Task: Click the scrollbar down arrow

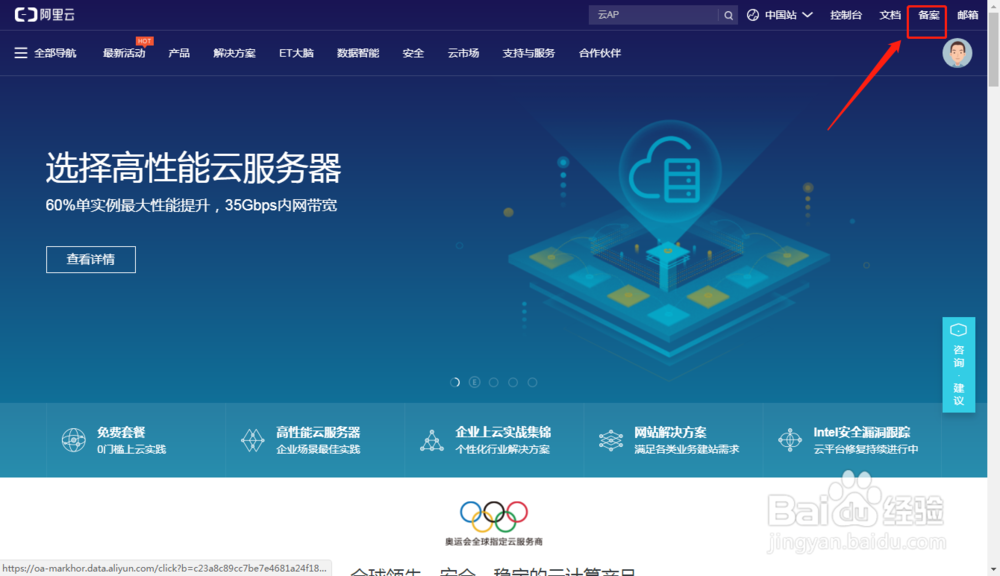Action: click(x=994, y=569)
